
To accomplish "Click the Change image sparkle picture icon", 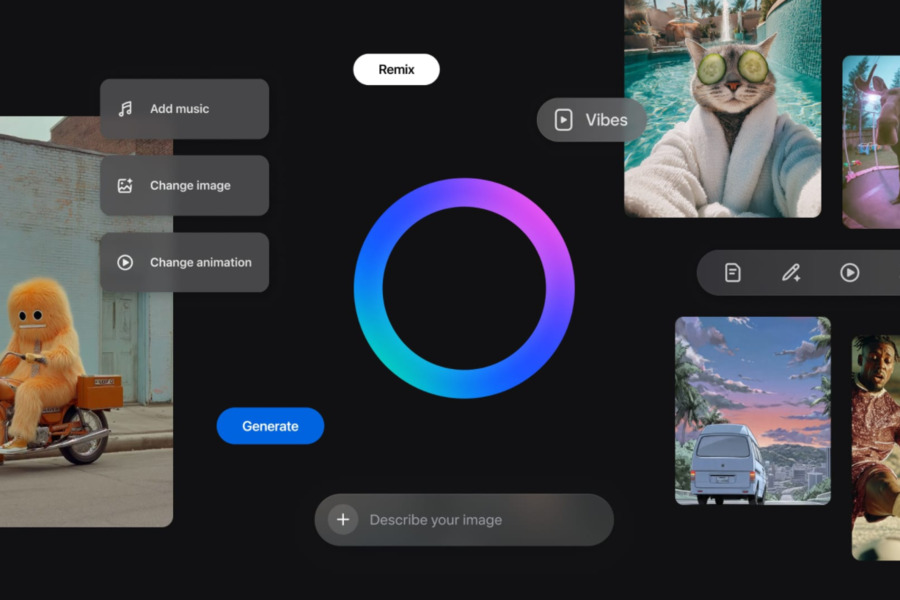I will pos(125,185).
